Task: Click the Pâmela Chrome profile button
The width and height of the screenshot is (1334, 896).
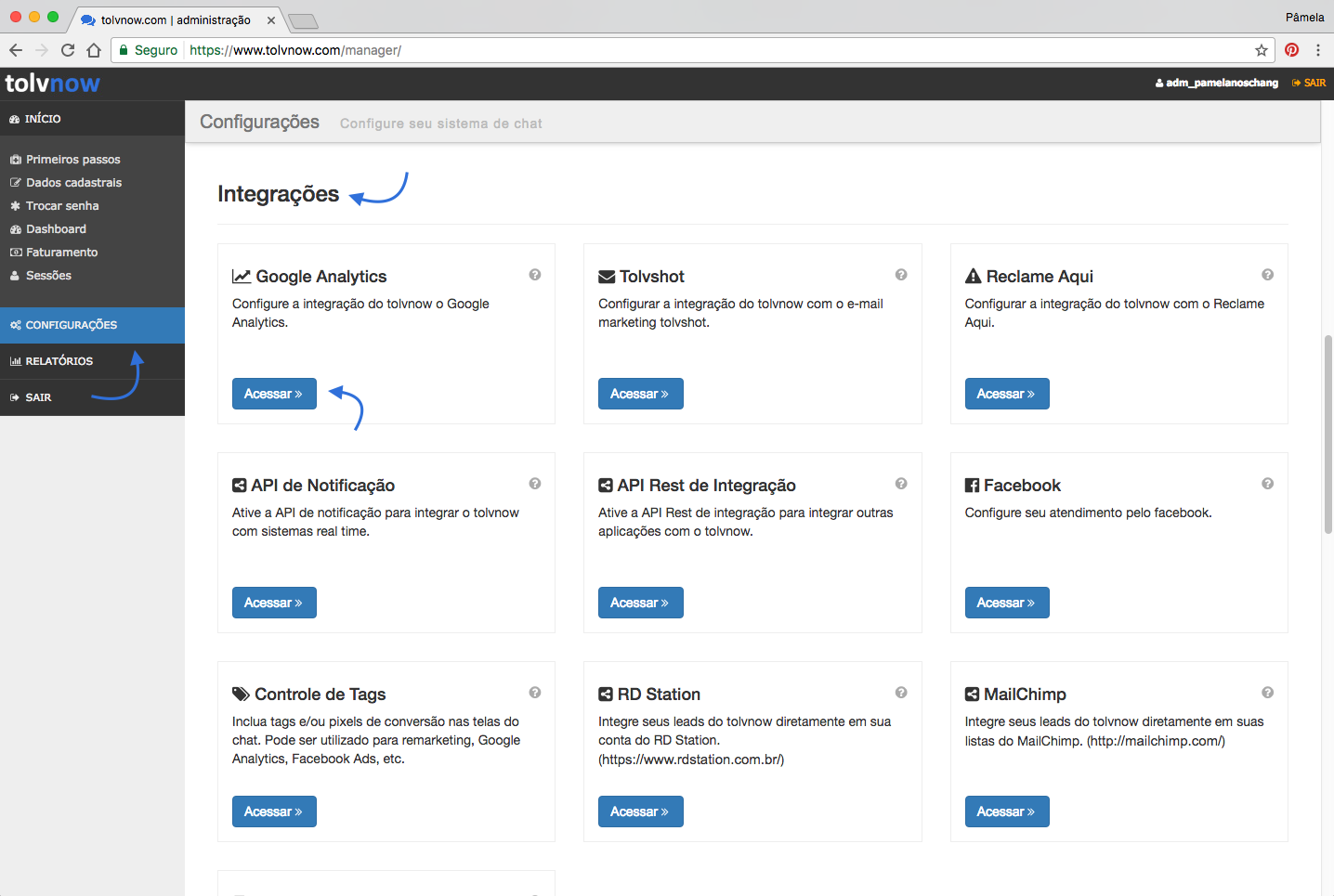Action: pyautogui.click(x=1305, y=17)
